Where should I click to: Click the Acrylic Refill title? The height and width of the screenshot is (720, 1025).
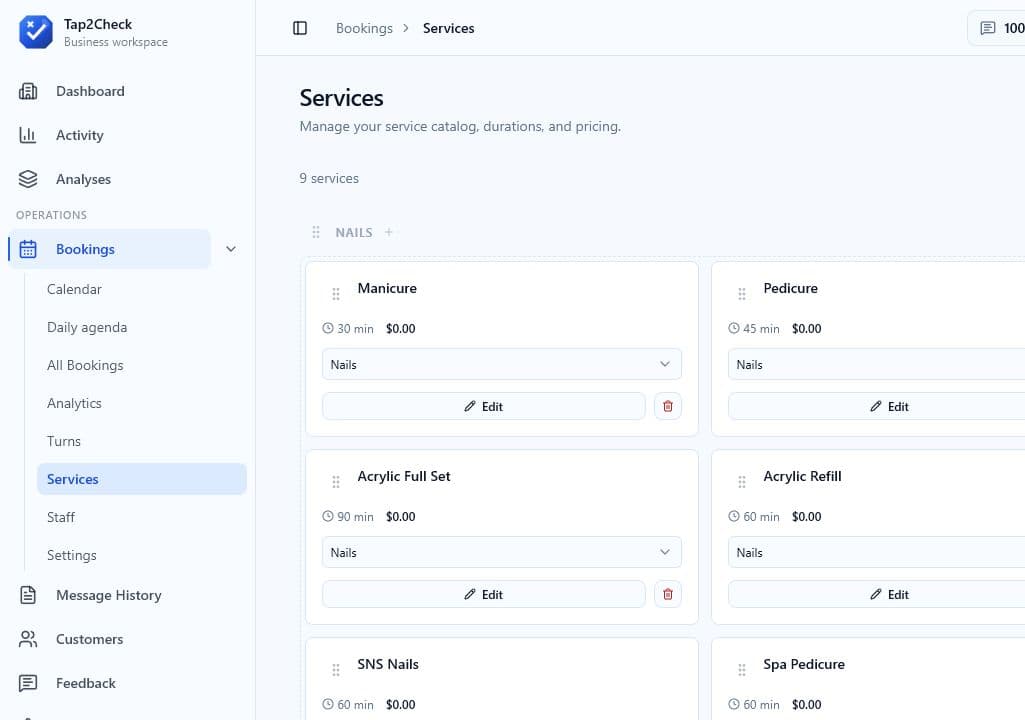802,475
